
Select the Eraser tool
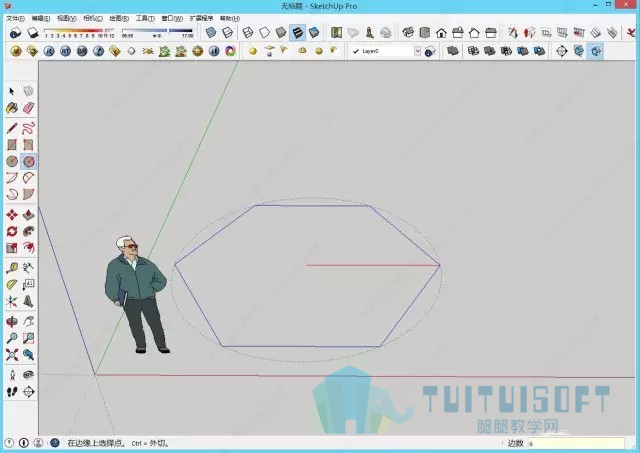click(28, 108)
